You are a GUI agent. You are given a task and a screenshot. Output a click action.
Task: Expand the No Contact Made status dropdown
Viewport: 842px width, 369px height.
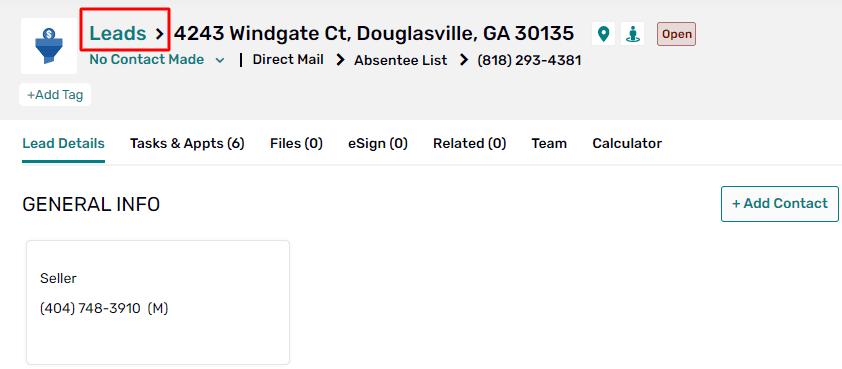pyautogui.click(x=157, y=60)
